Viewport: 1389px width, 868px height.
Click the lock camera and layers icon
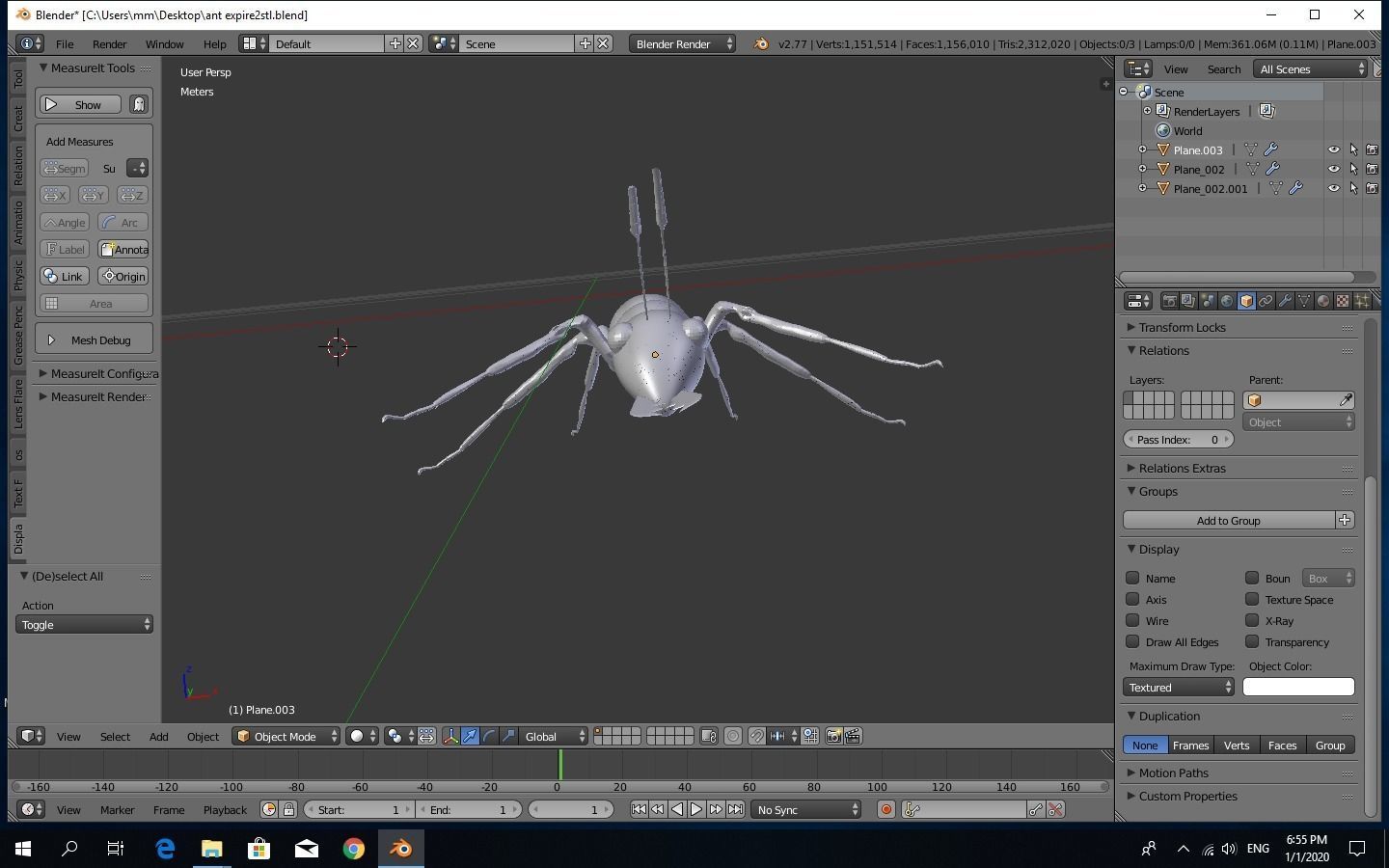point(709,737)
